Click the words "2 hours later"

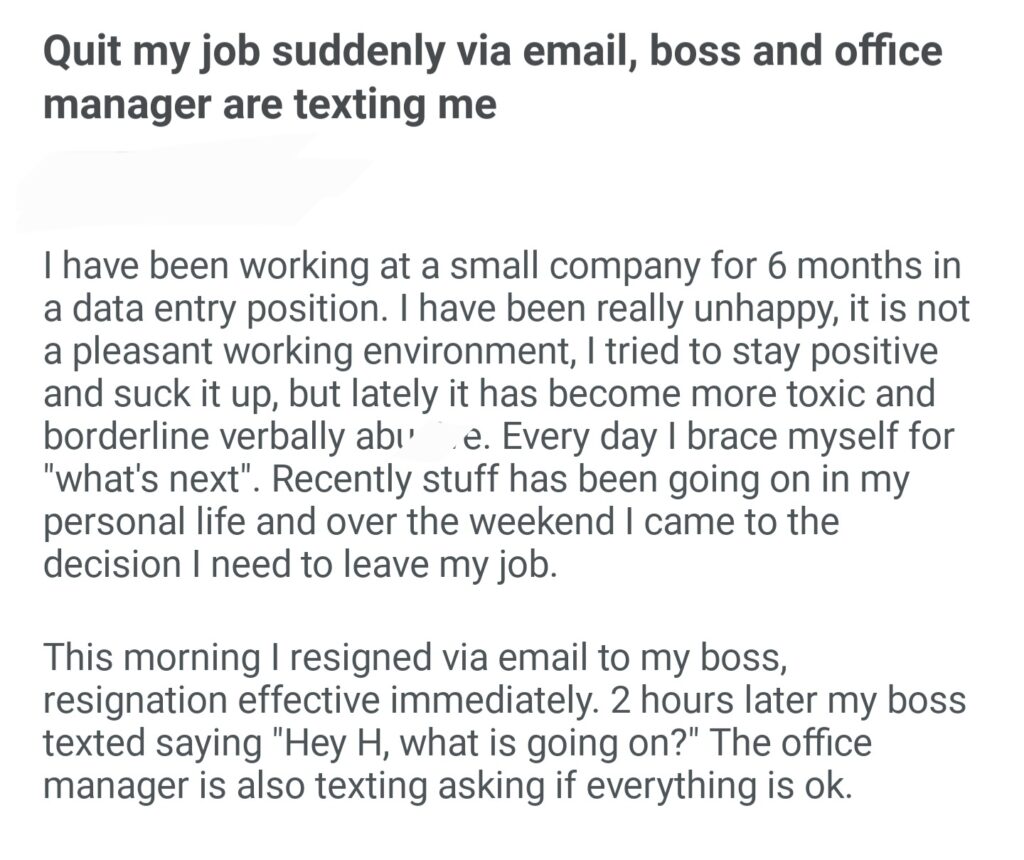[x=682, y=700]
